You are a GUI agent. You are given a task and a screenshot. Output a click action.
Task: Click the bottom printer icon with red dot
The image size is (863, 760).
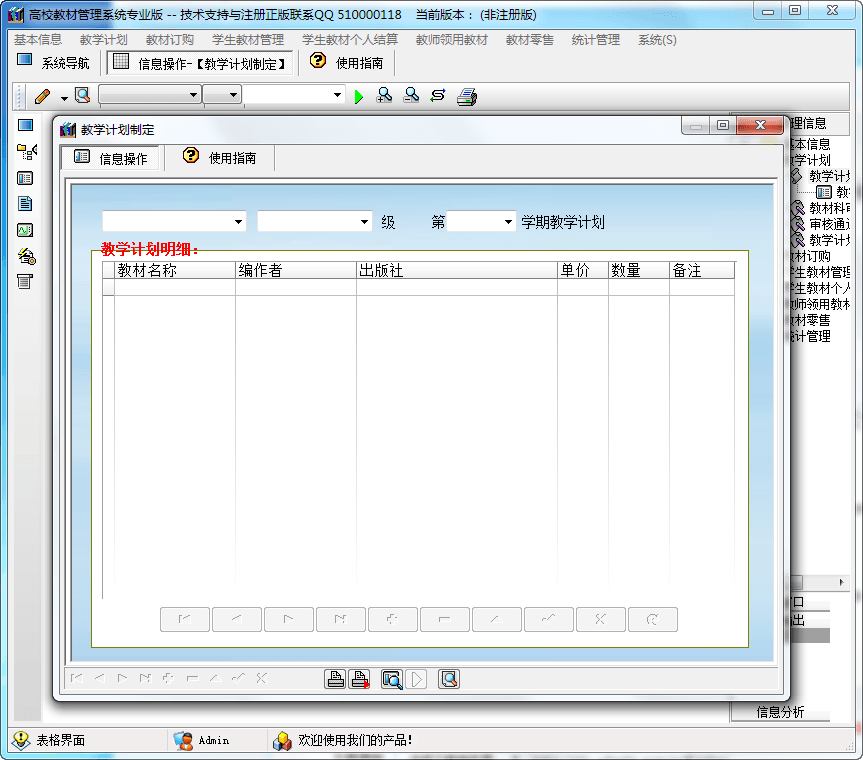pyautogui.click(x=360, y=679)
